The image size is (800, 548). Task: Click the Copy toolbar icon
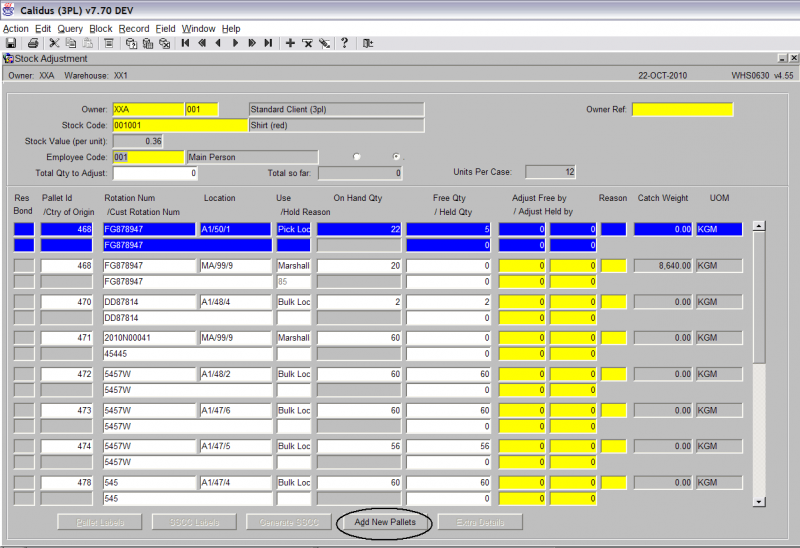[x=71, y=43]
